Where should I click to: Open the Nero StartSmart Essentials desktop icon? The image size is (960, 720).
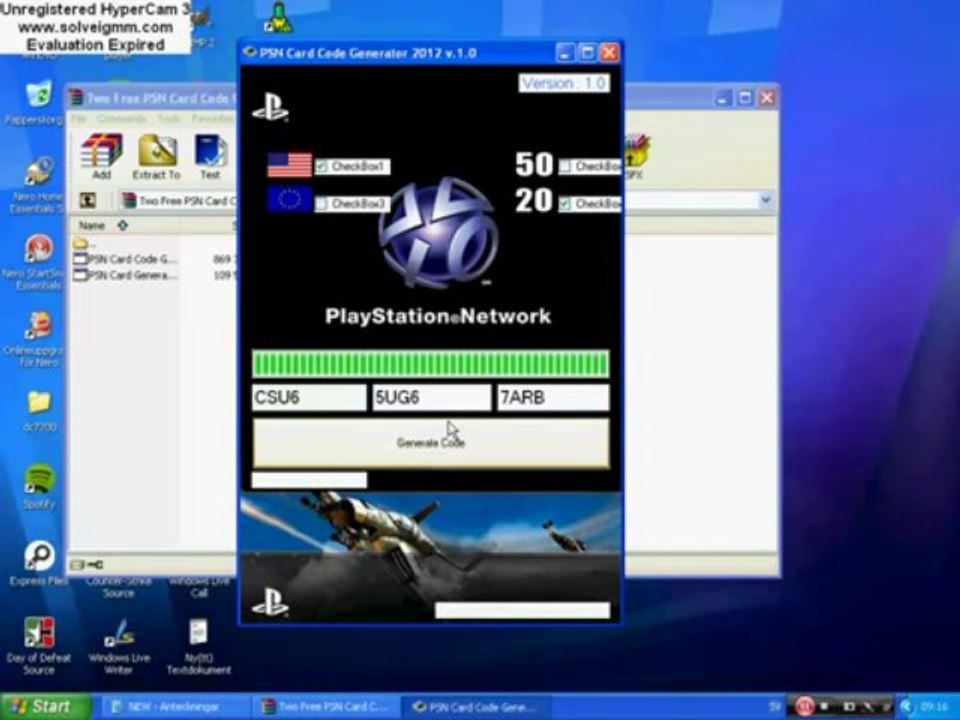click(39, 249)
